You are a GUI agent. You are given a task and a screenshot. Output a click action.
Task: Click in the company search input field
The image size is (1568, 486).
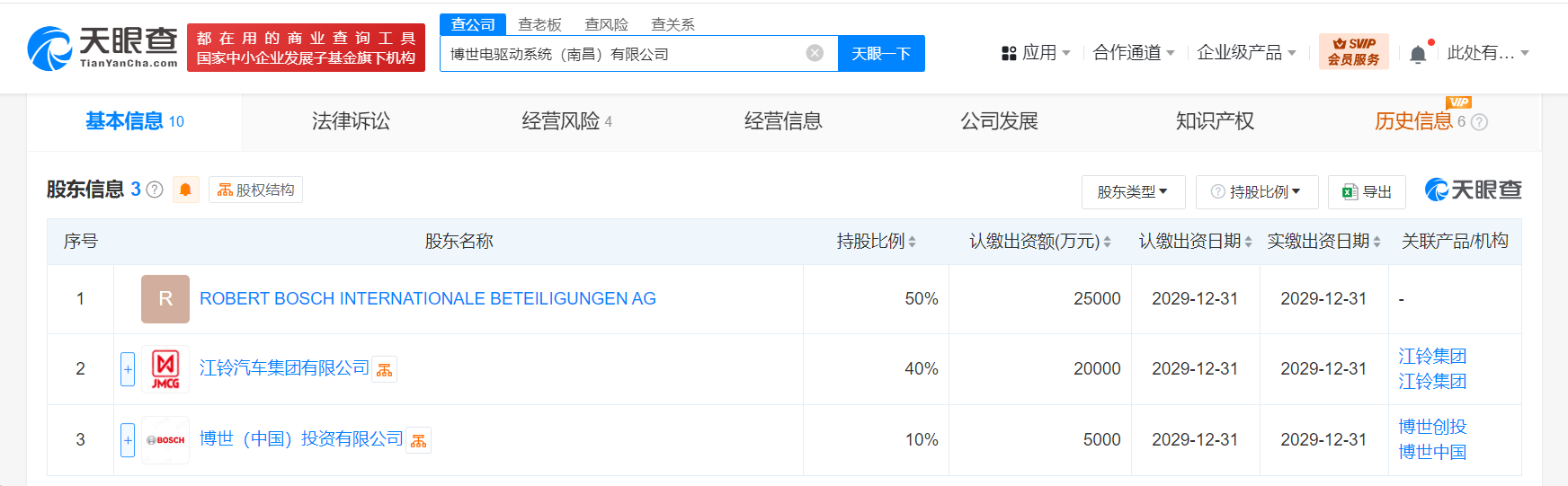click(620, 54)
